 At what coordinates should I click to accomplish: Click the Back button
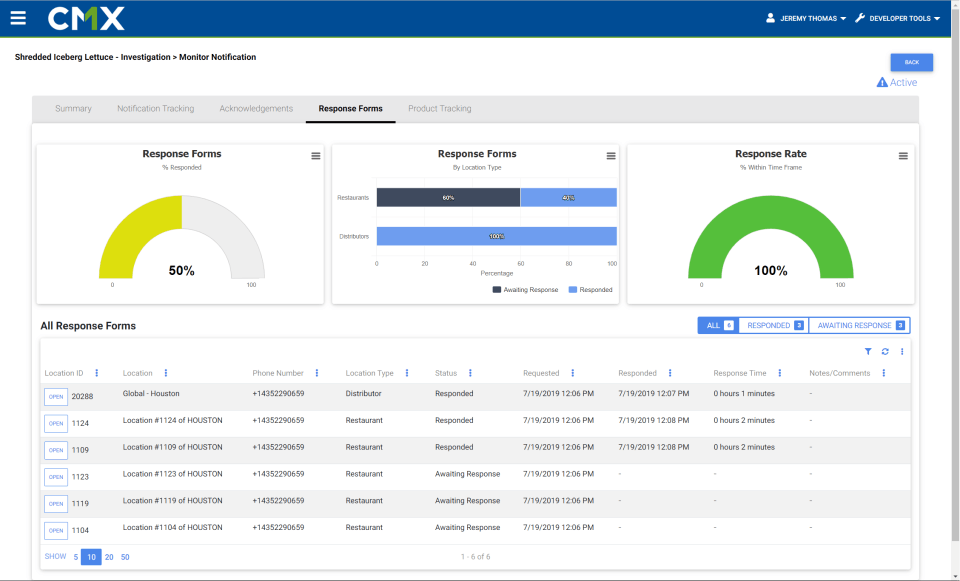pos(911,62)
